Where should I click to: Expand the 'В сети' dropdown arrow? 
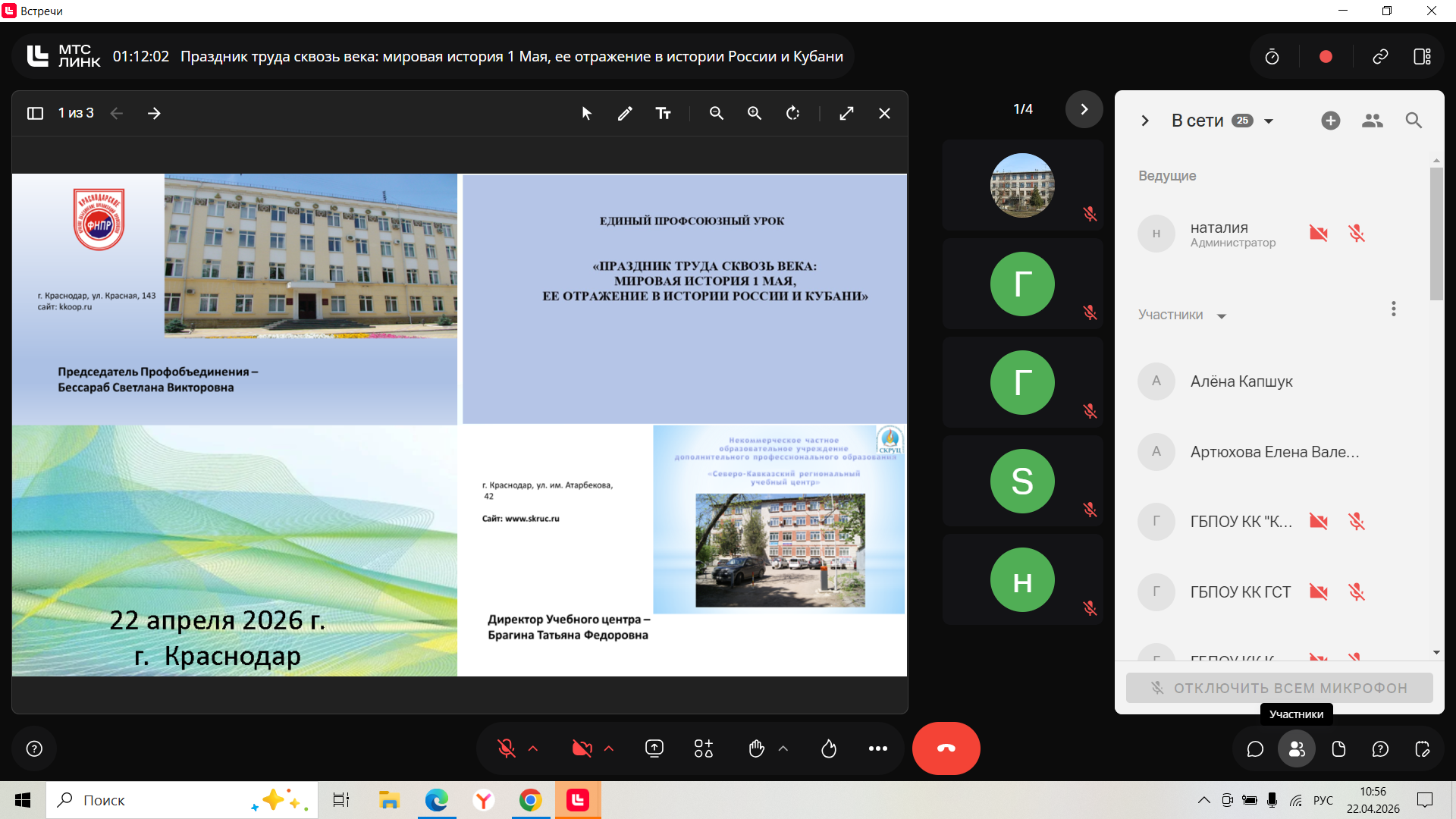1269,121
